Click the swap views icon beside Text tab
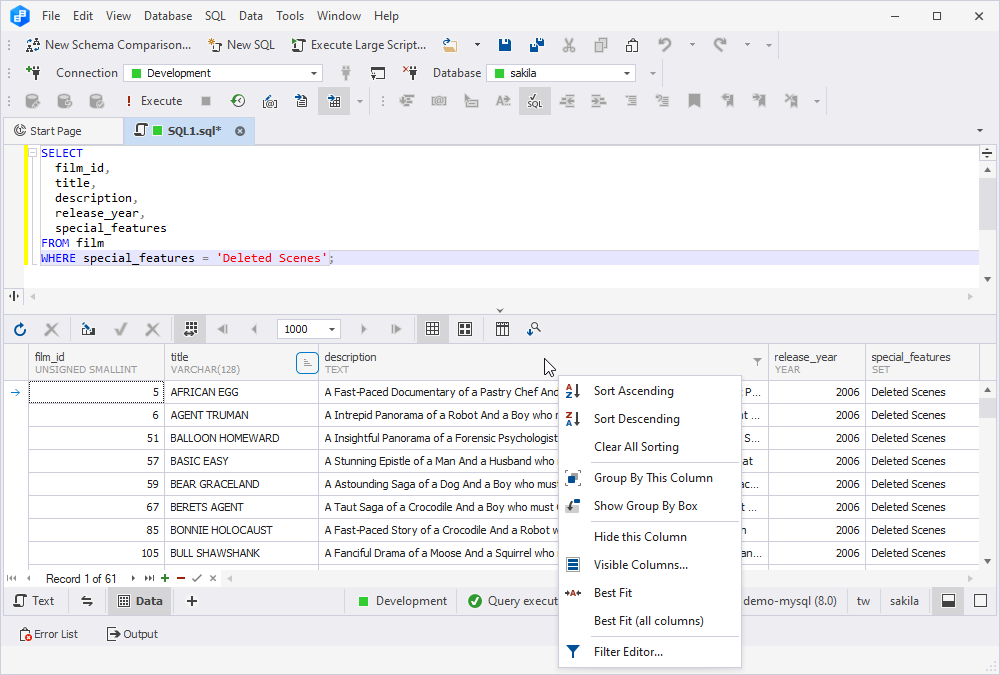 [x=87, y=601]
